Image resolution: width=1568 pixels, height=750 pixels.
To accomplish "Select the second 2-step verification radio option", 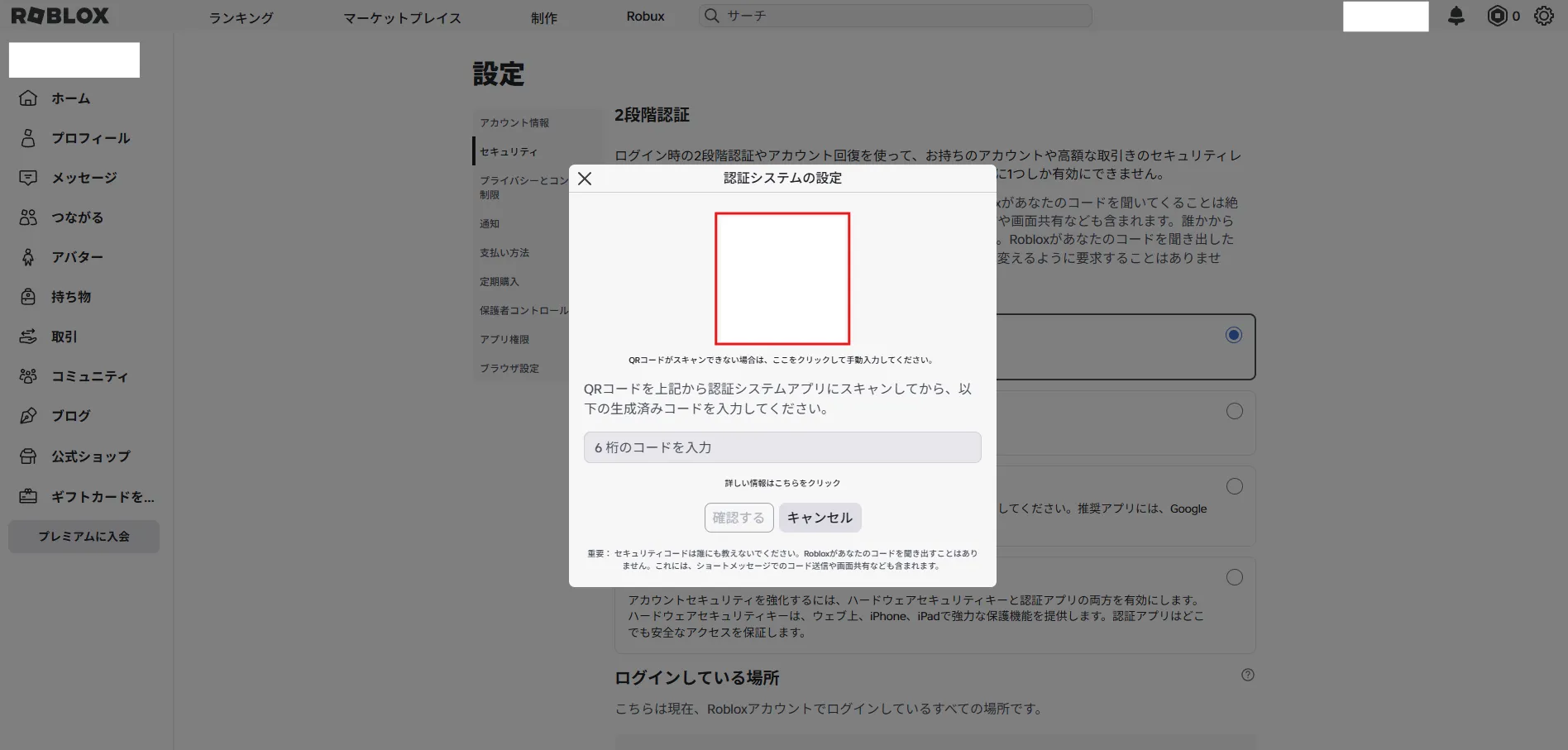I will tap(1235, 411).
